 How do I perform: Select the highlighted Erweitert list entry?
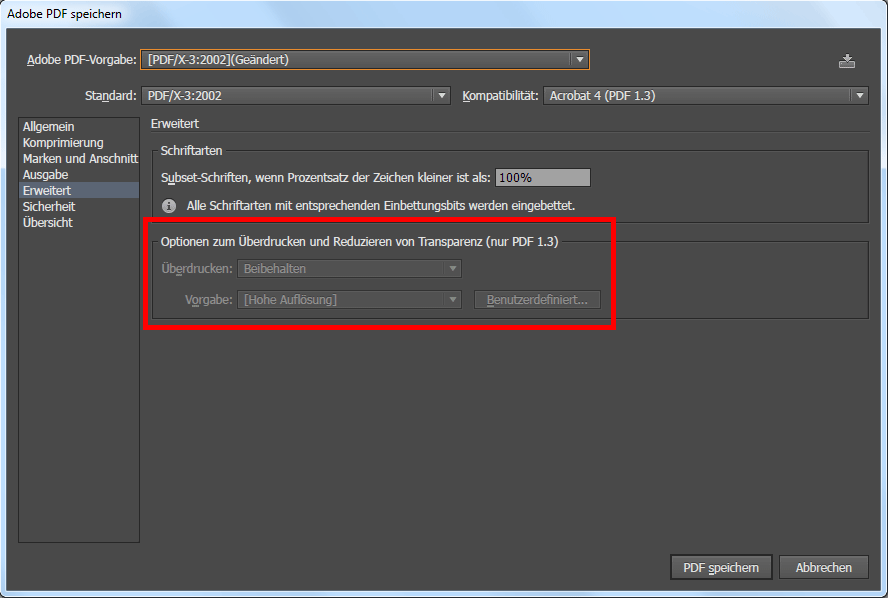[47, 190]
